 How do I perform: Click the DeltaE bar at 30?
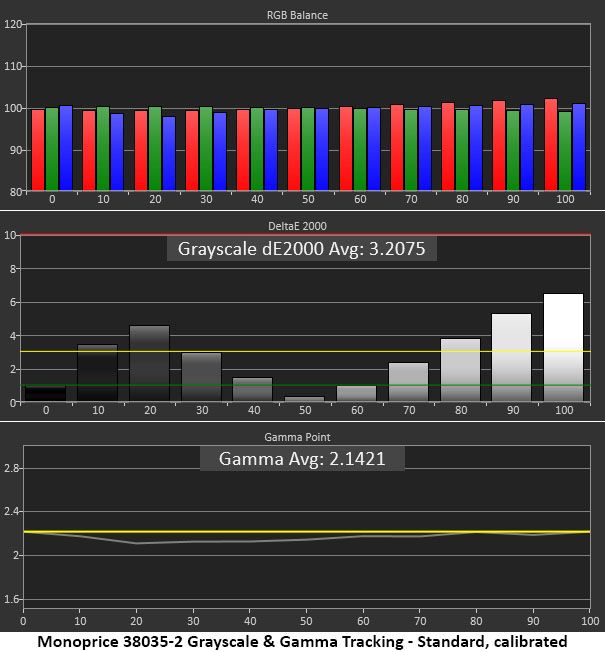point(202,377)
